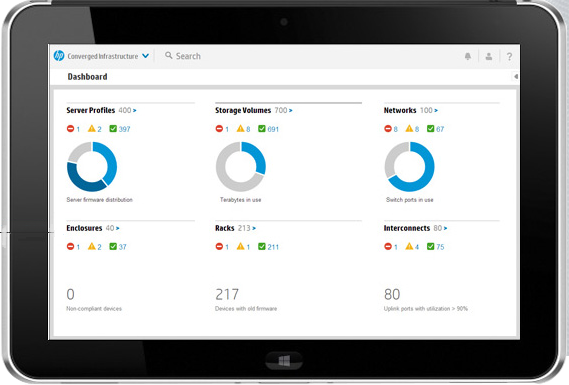Open the user session icon
The image size is (569, 385).
pyautogui.click(x=489, y=56)
